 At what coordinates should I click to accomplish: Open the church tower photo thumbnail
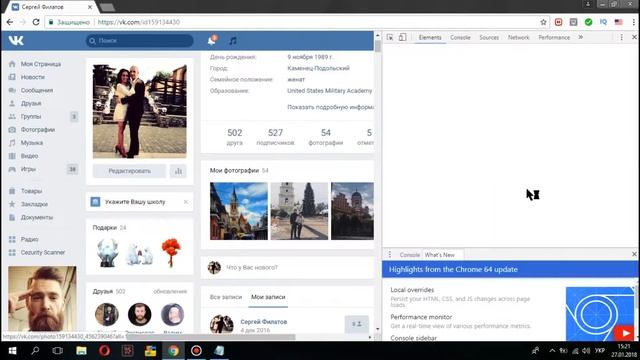[239, 211]
